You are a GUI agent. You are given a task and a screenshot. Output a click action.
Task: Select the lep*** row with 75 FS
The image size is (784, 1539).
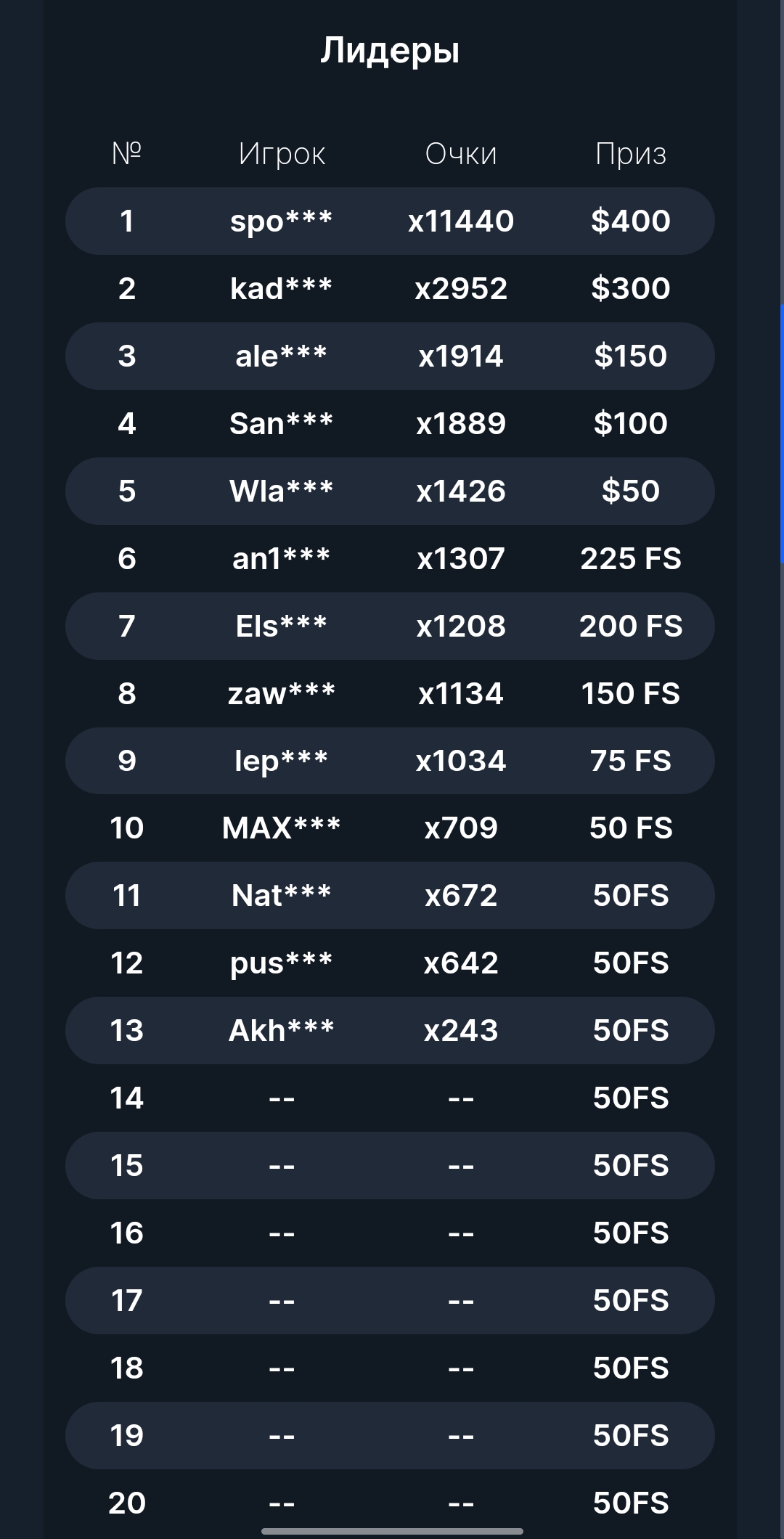(390, 761)
